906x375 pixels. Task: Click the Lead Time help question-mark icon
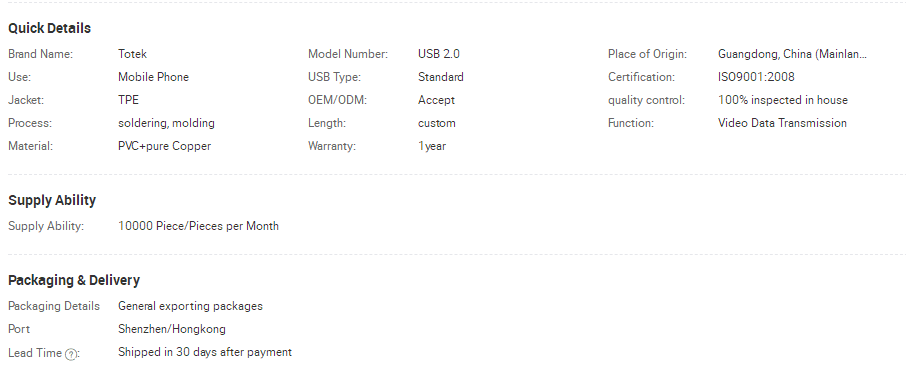[x=70, y=354]
